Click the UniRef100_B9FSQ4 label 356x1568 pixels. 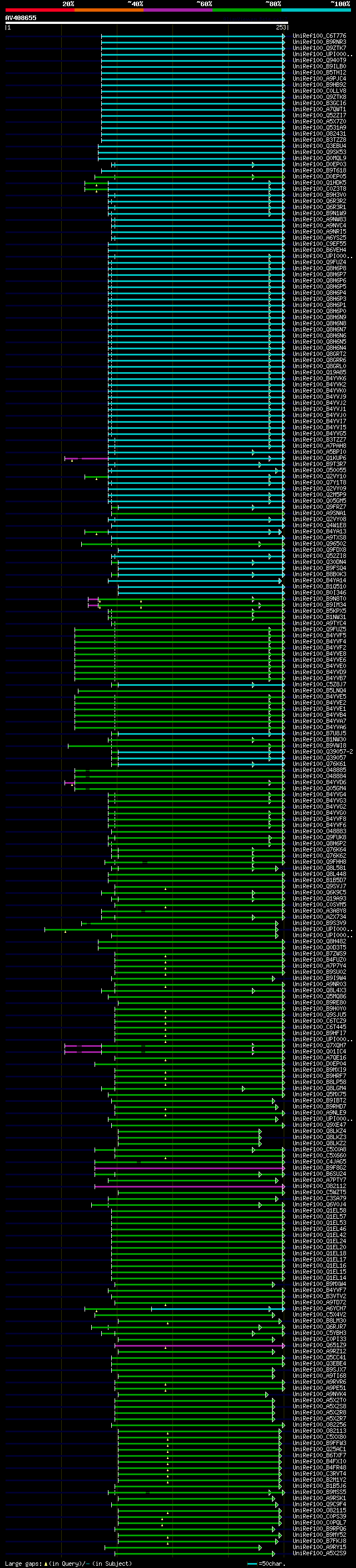pos(319,568)
